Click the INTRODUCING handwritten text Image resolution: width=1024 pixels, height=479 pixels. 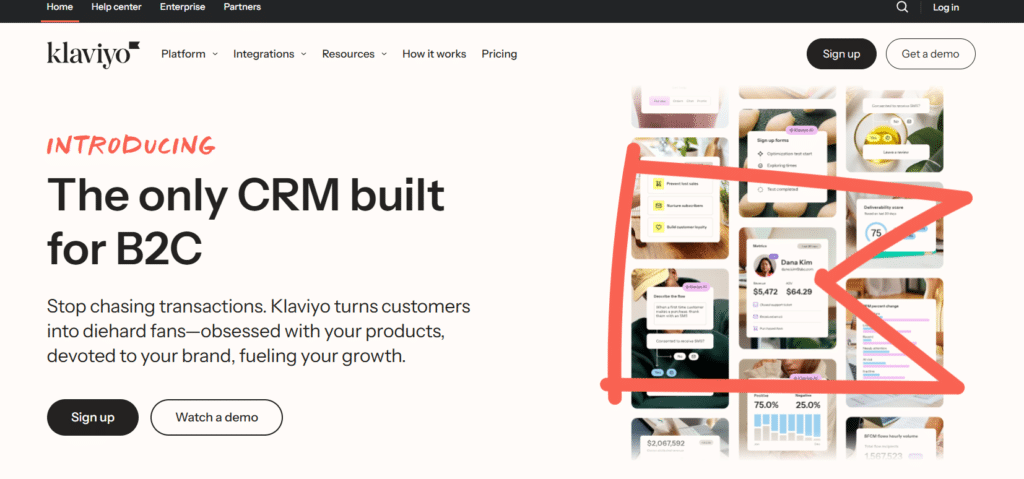(x=131, y=145)
